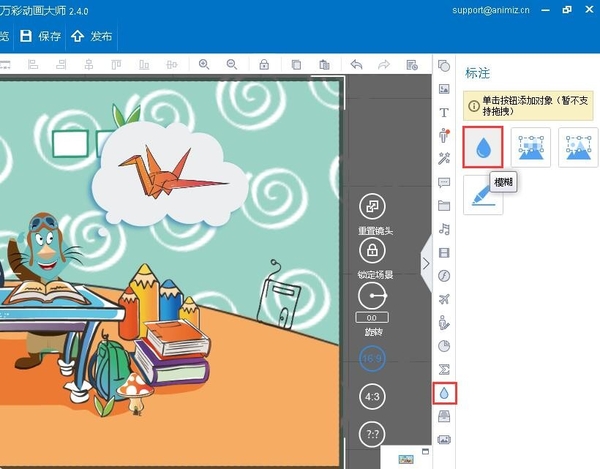Click the 保存 save button
The height and width of the screenshot is (469, 600).
[40, 37]
